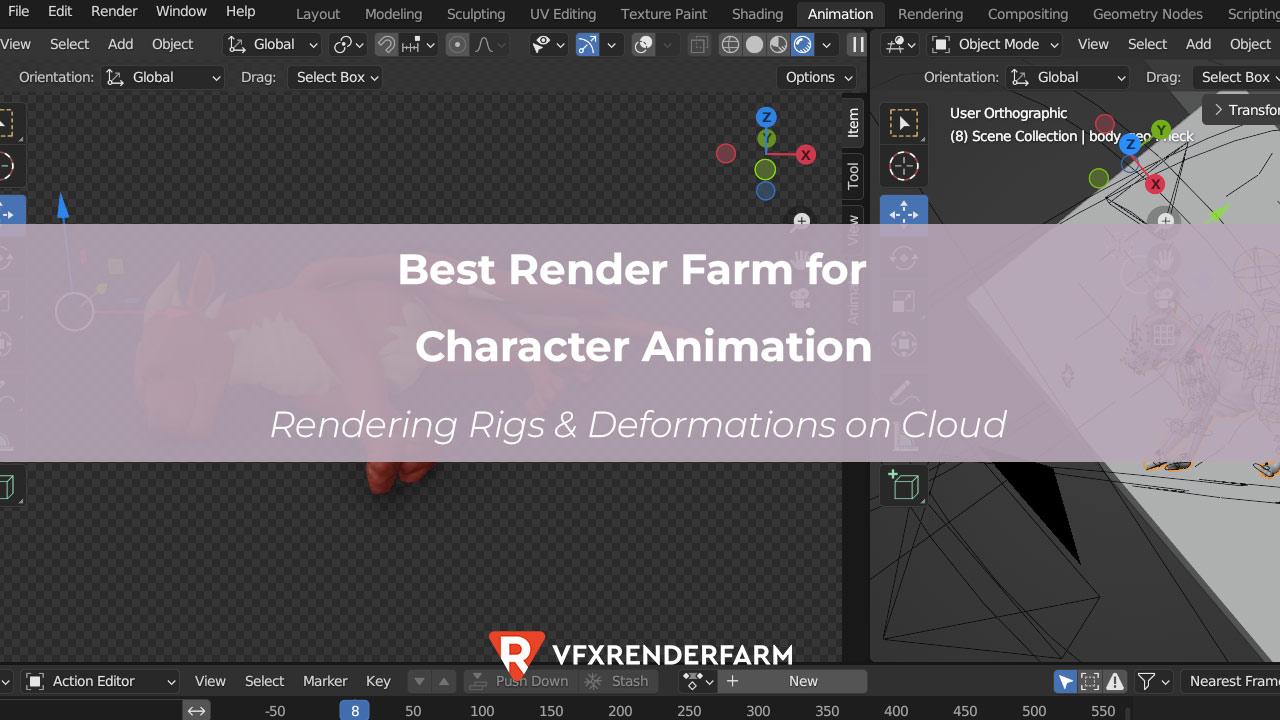Switch to rendered shading mode
Screen dimensions: 1280x720
pos(802,44)
